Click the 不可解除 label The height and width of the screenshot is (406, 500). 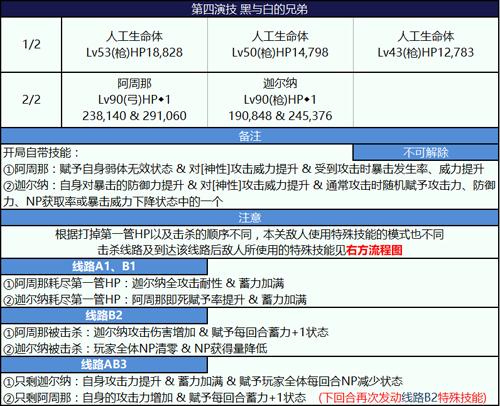(426, 153)
